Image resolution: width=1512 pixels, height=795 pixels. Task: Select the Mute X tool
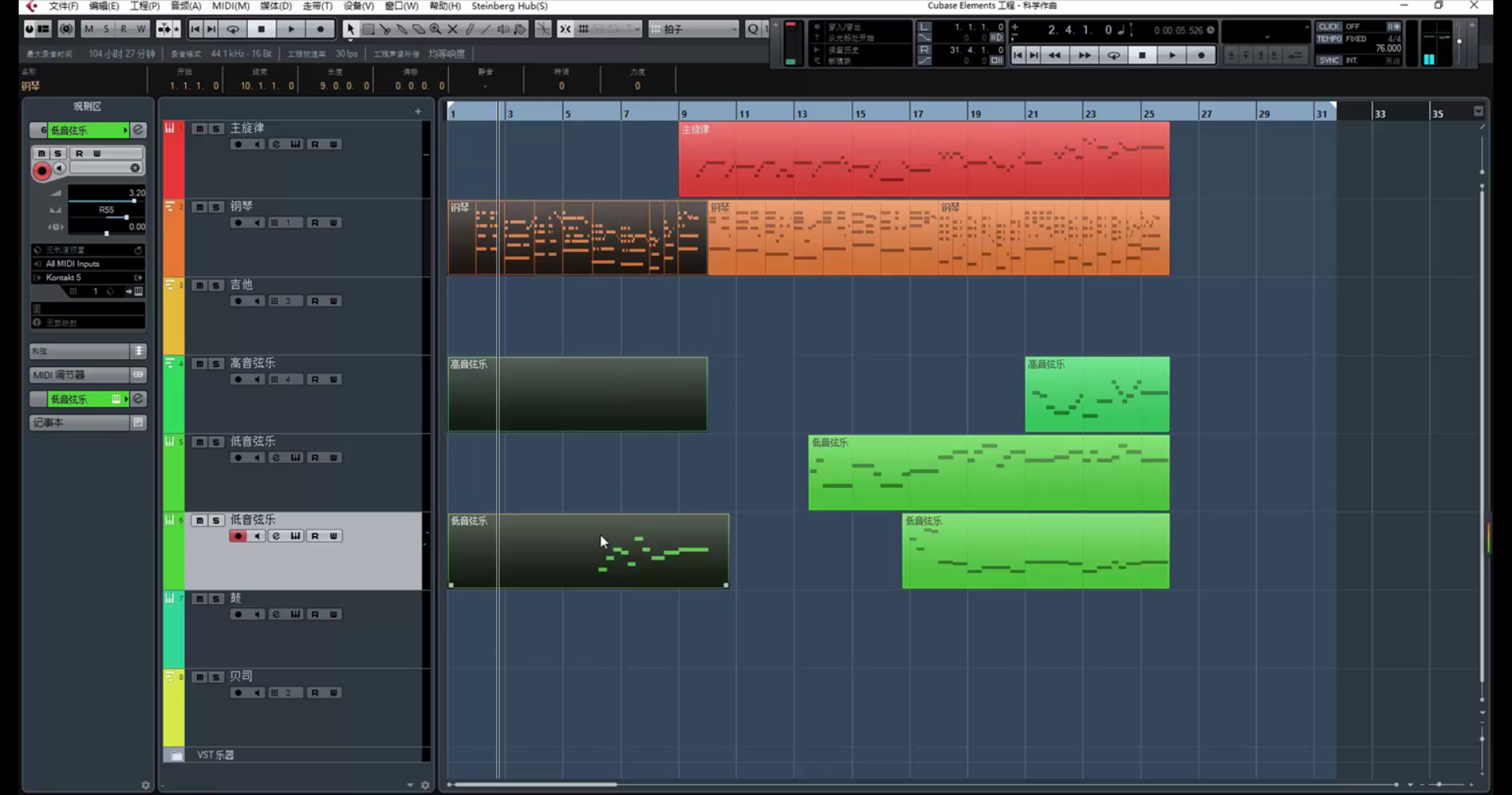453,29
